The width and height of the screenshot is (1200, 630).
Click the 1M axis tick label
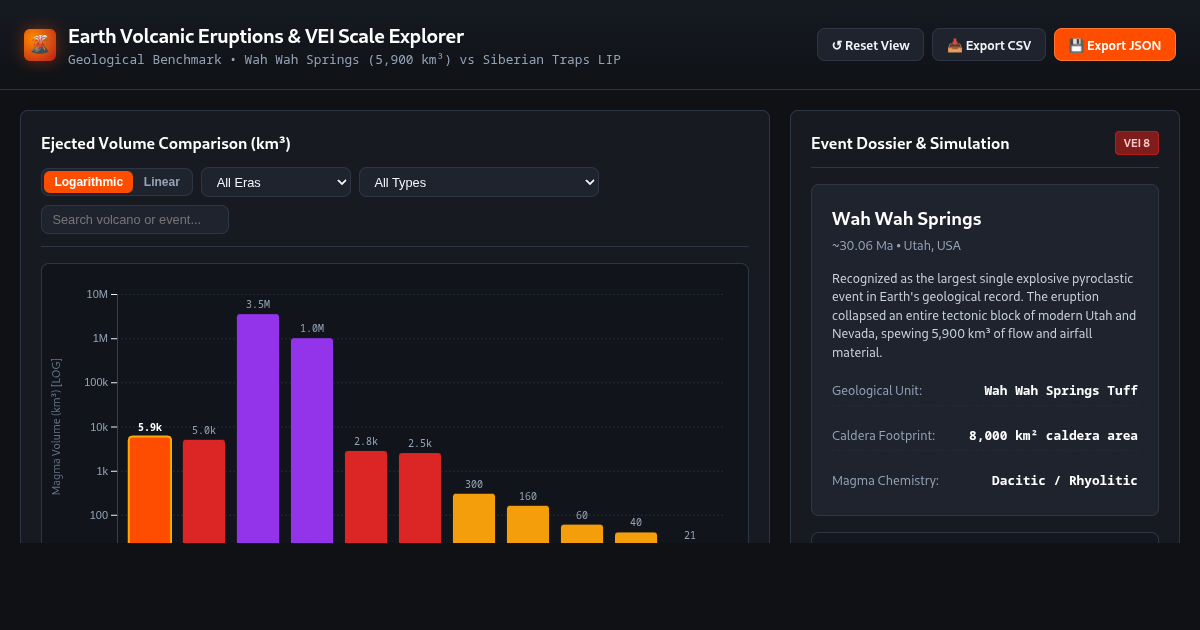click(x=100, y=338)
